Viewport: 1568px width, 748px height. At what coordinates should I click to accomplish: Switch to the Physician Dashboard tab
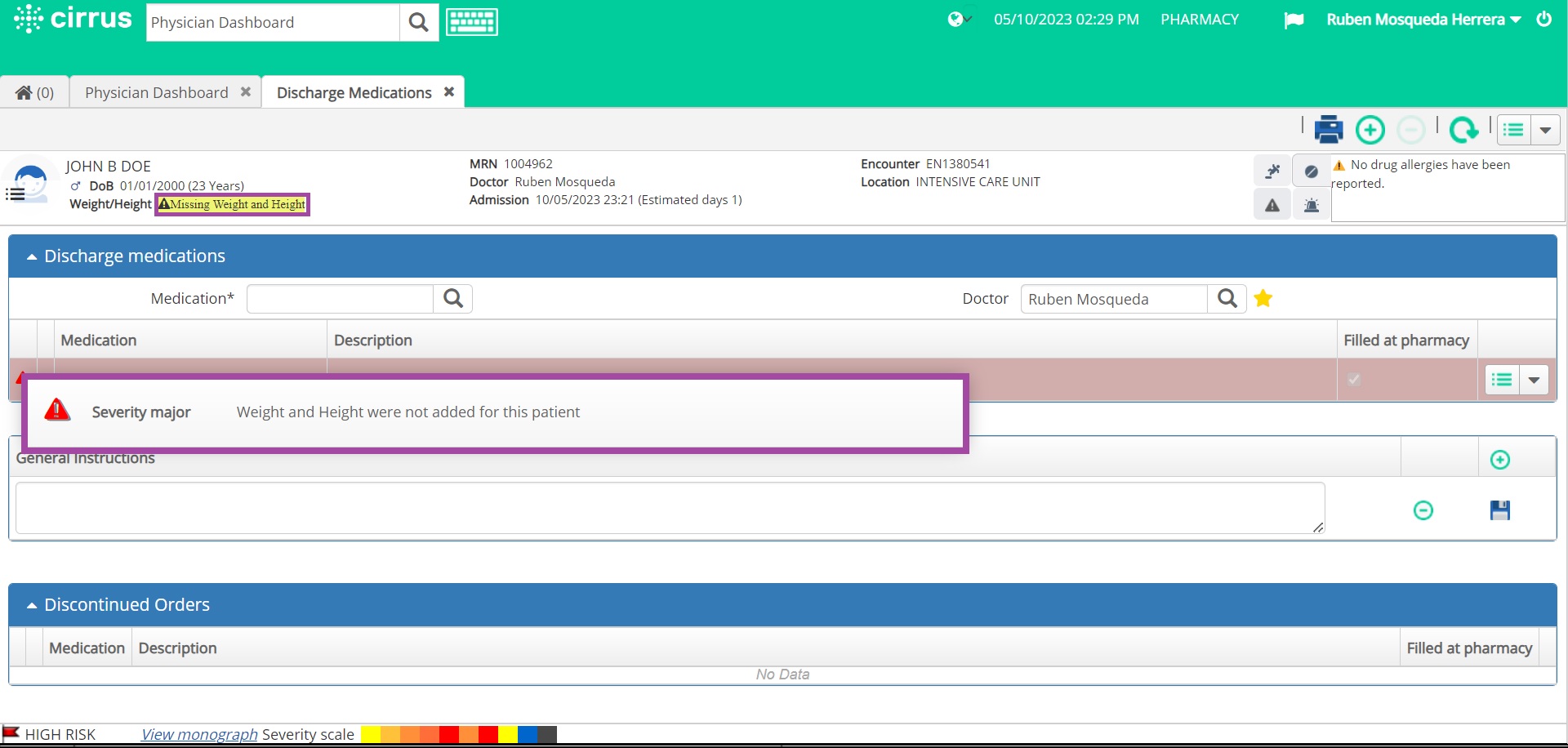(156, 91)
